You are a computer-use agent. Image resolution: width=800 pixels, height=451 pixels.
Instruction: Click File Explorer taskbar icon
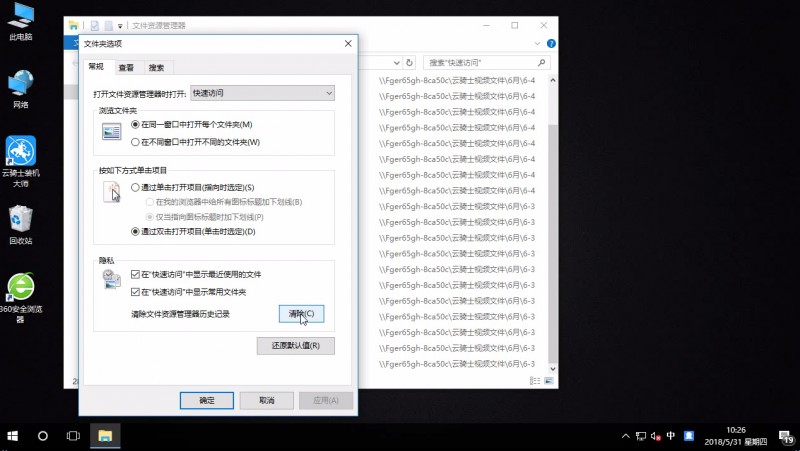point(105,436)
